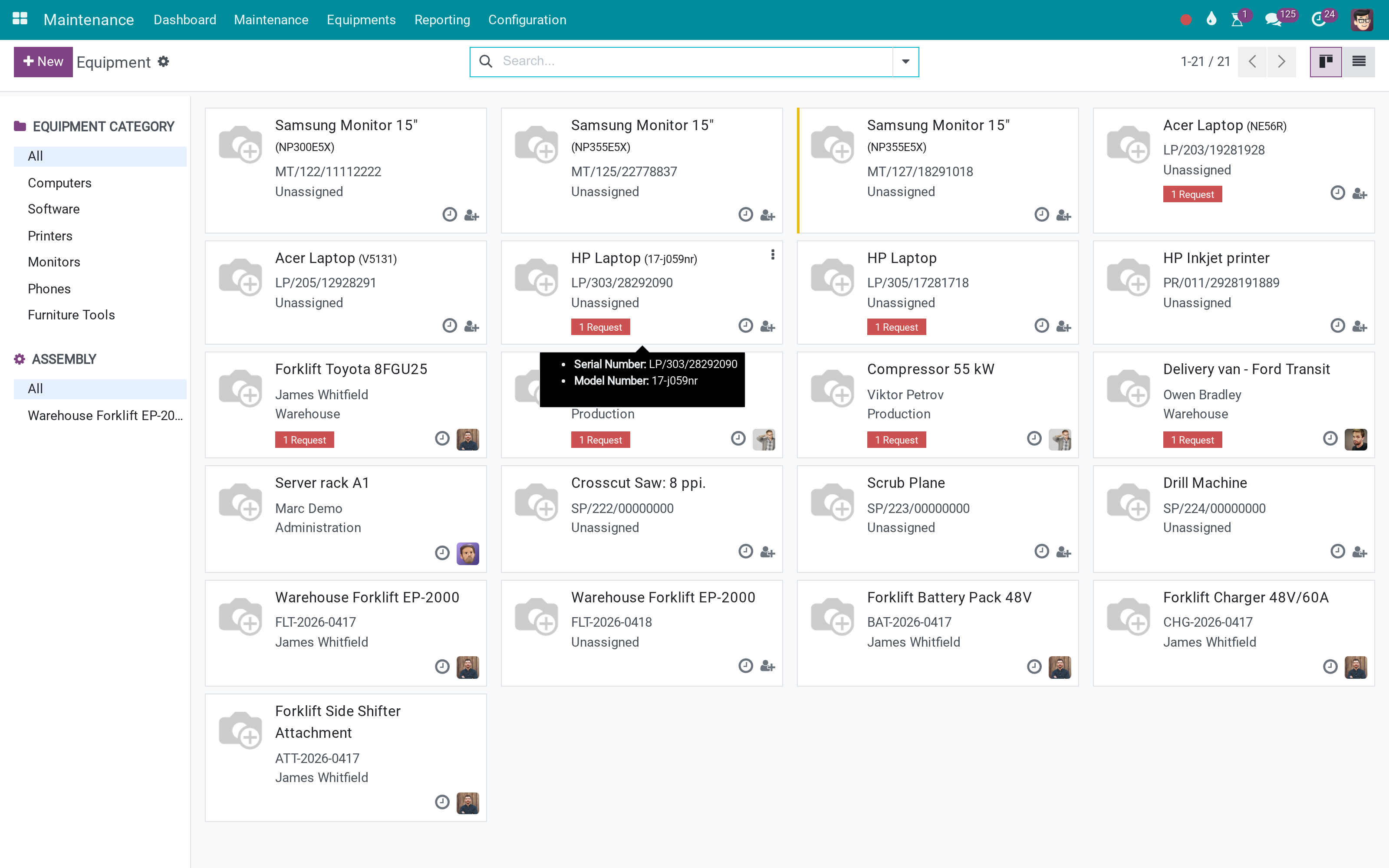Open activity clock on MT/122/11112222 card
The width and height of the screenshot is (1389, 868).
click(449, 215)
